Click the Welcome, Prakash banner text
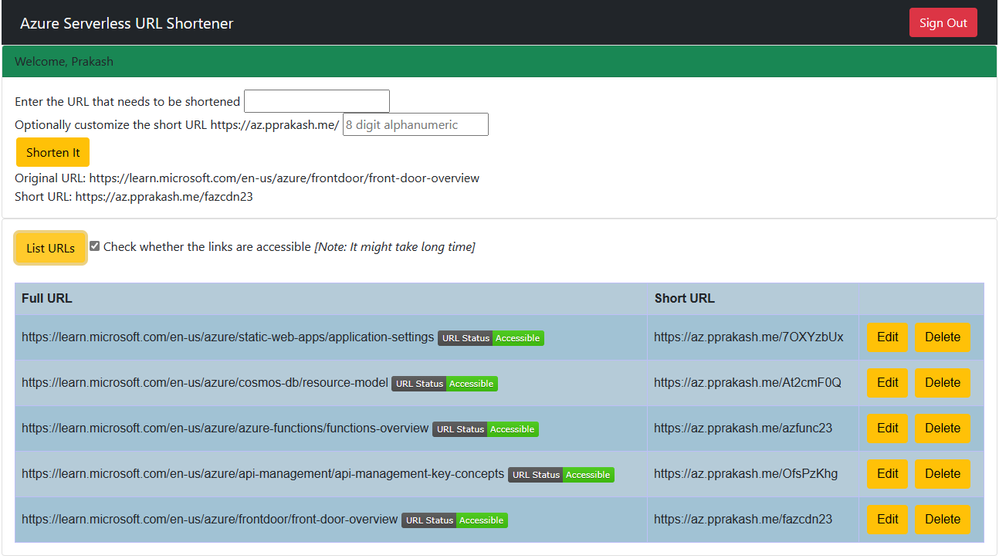 [64, 62]
